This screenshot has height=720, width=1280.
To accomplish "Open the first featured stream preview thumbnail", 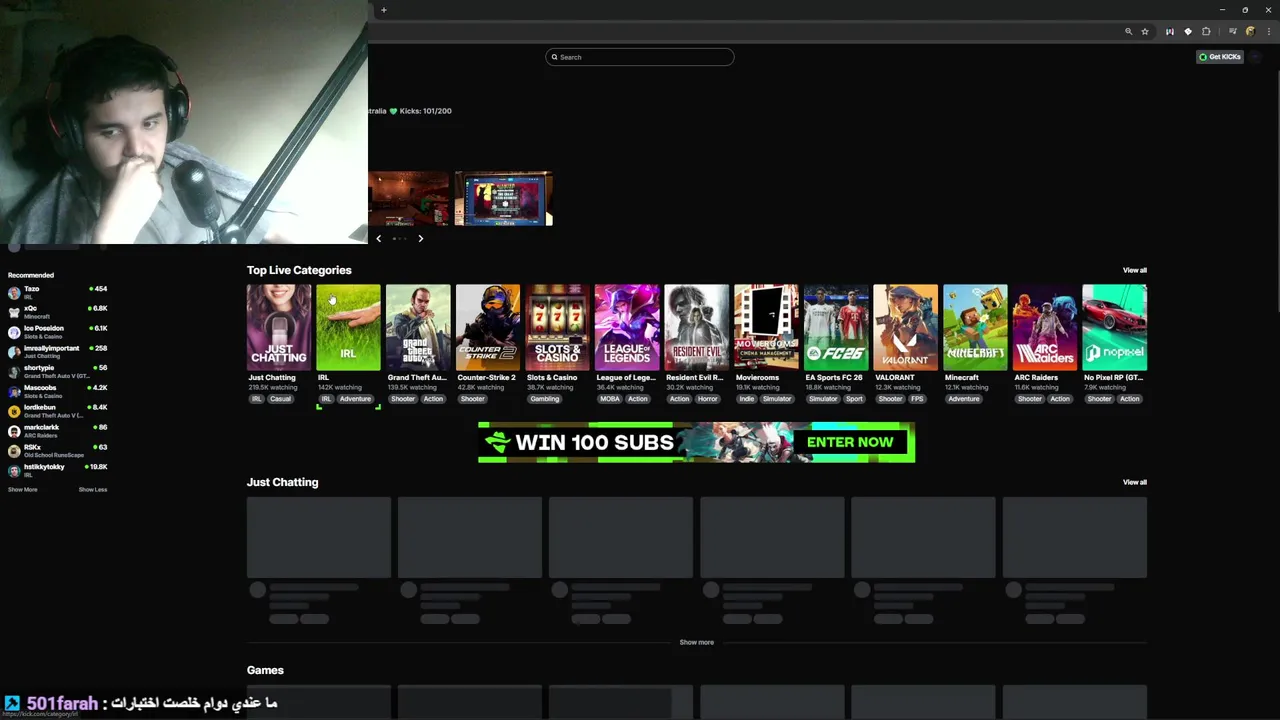I will [409, 198].
